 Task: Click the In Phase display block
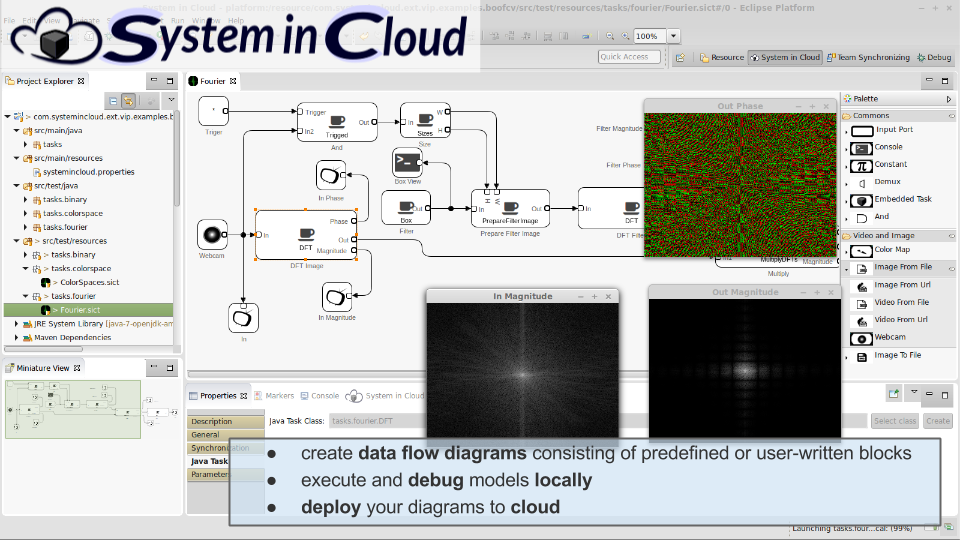click(331, 175)
